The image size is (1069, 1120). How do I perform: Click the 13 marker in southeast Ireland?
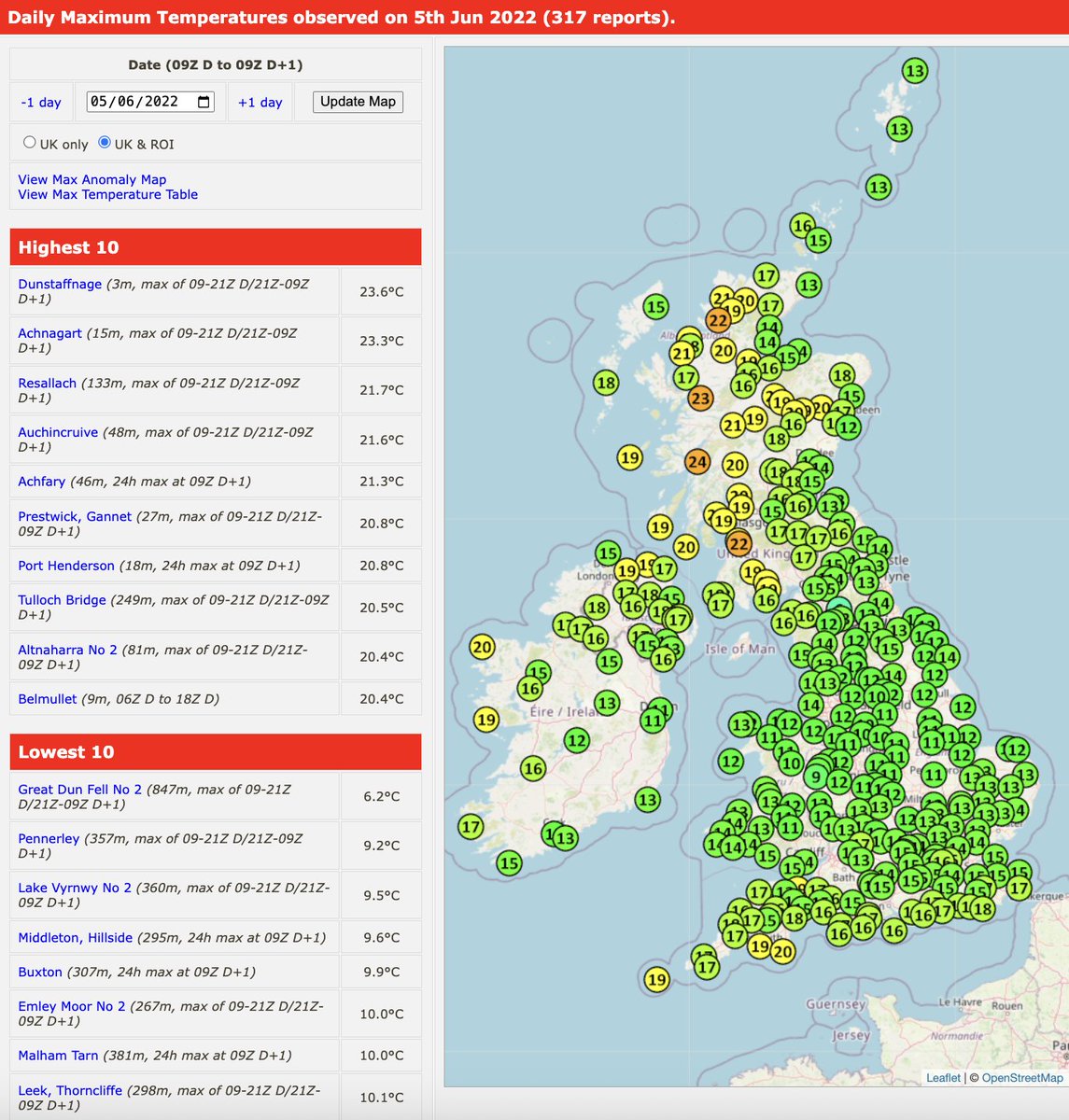tap(648, 800)
